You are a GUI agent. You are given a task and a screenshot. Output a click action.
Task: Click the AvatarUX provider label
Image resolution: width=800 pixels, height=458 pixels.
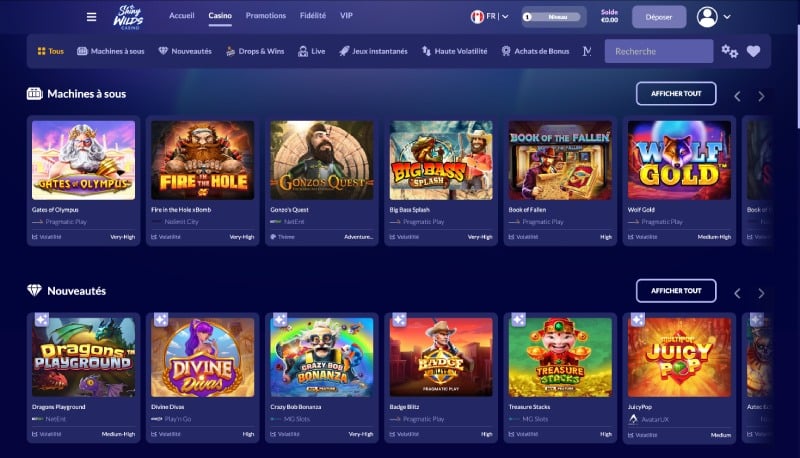[655, 420]
